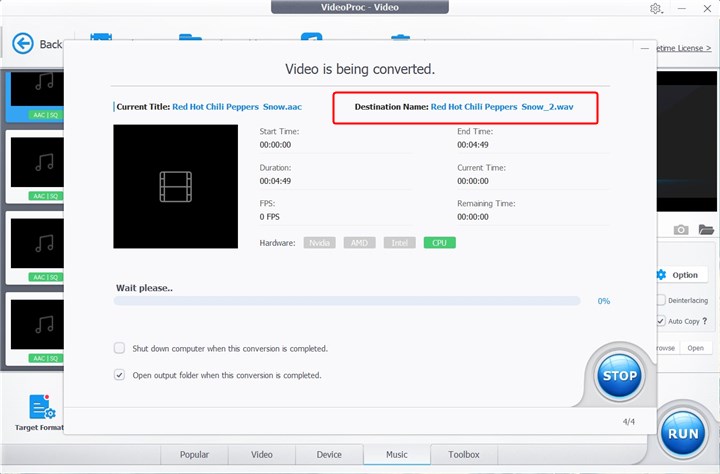Click the 4/4 queue counter
This screenshot has height=474, width=720.
(x=629, y=422)
